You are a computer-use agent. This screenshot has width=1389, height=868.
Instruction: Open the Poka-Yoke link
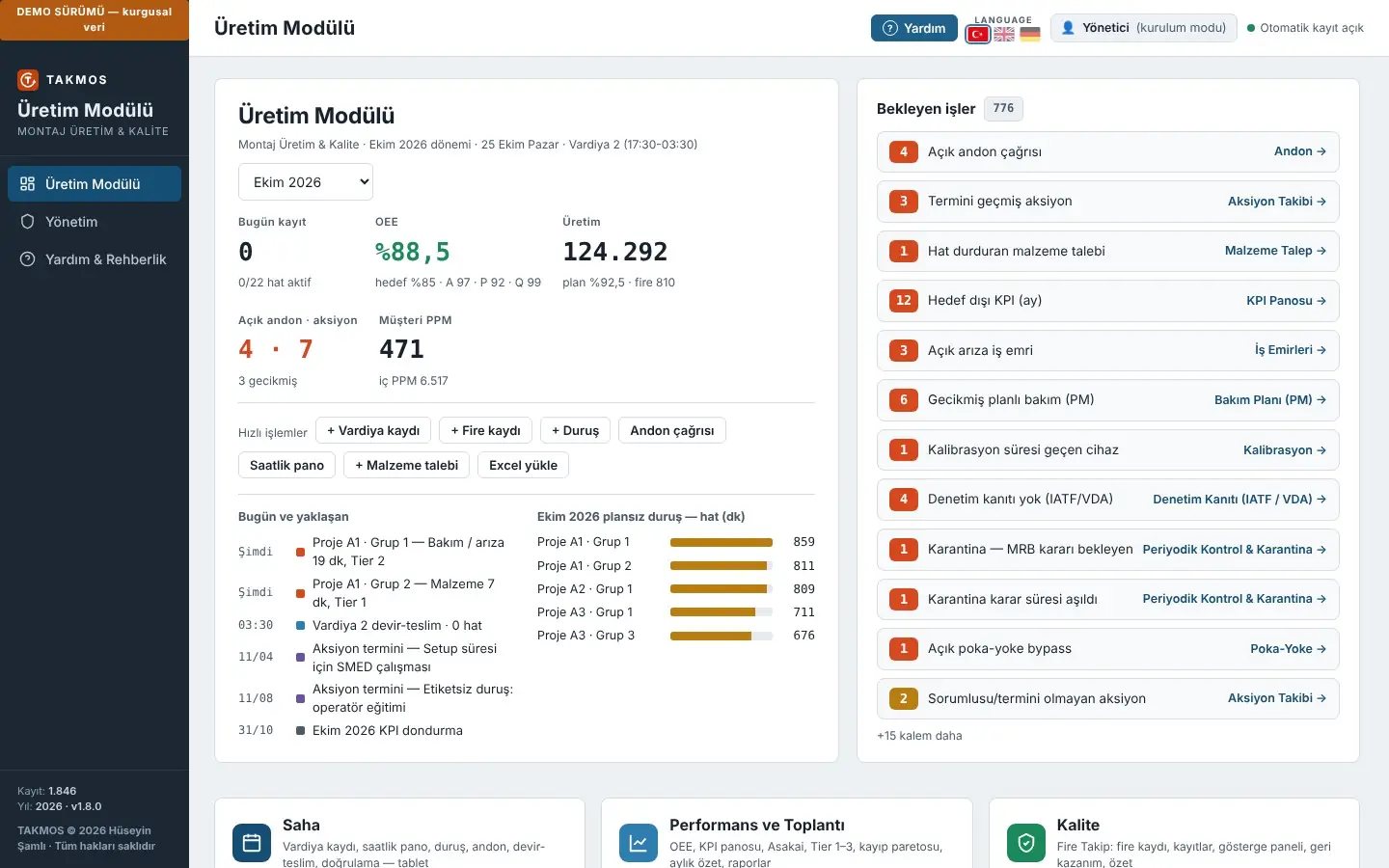coord(1289,649)
